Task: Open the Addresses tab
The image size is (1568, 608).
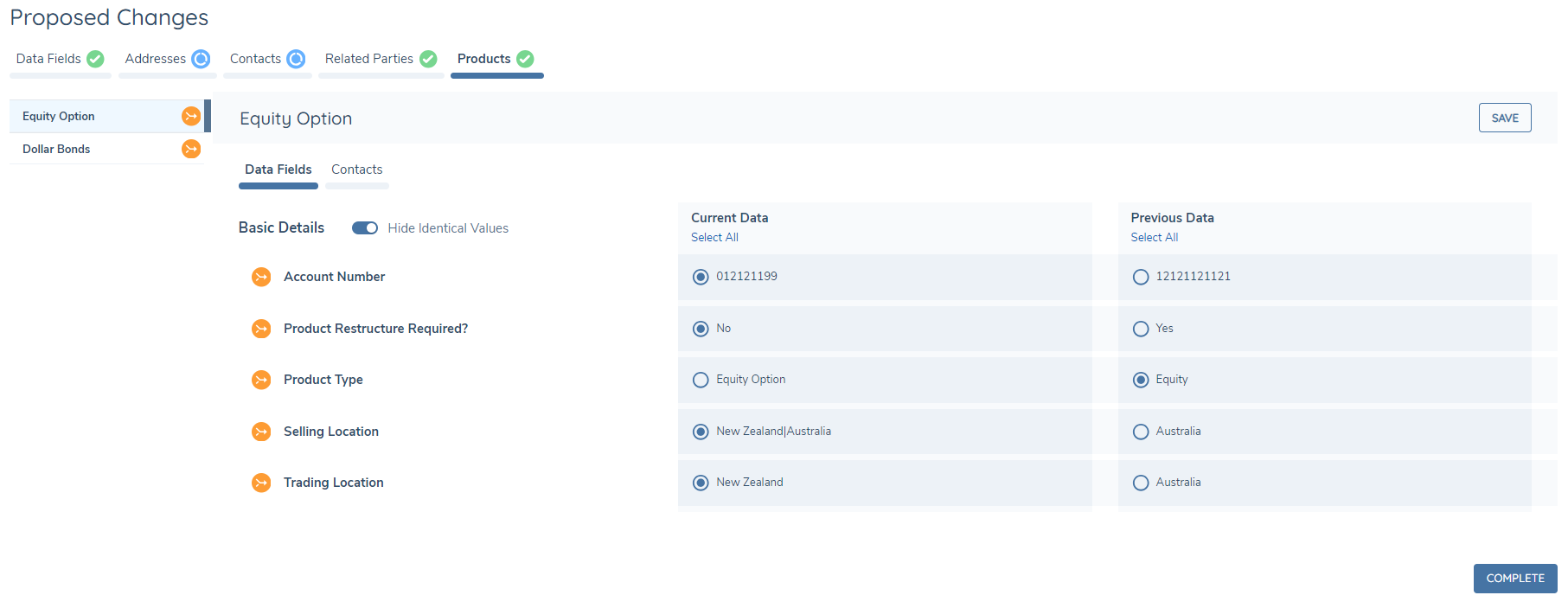Action: [x=156, y=59]
